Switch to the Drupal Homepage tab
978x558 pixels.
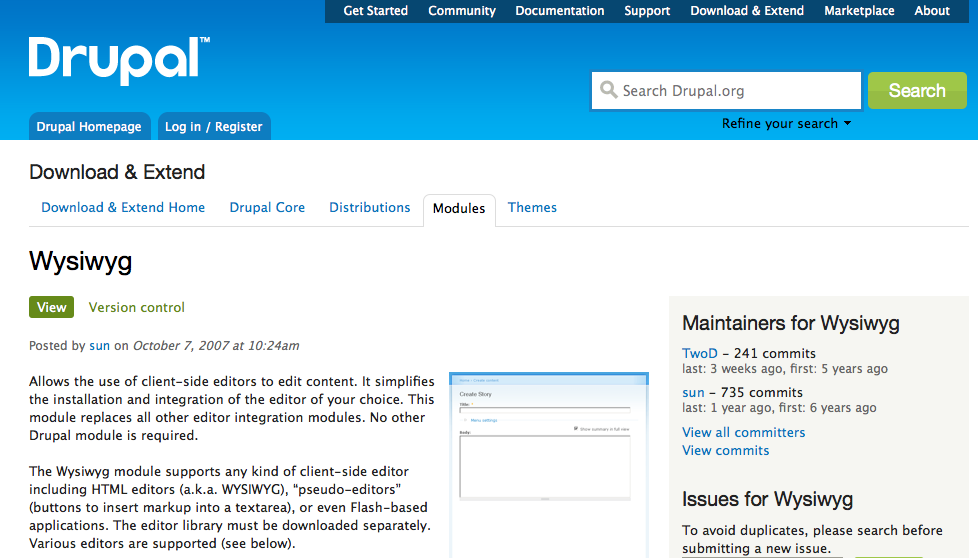[x=89, y=127]
